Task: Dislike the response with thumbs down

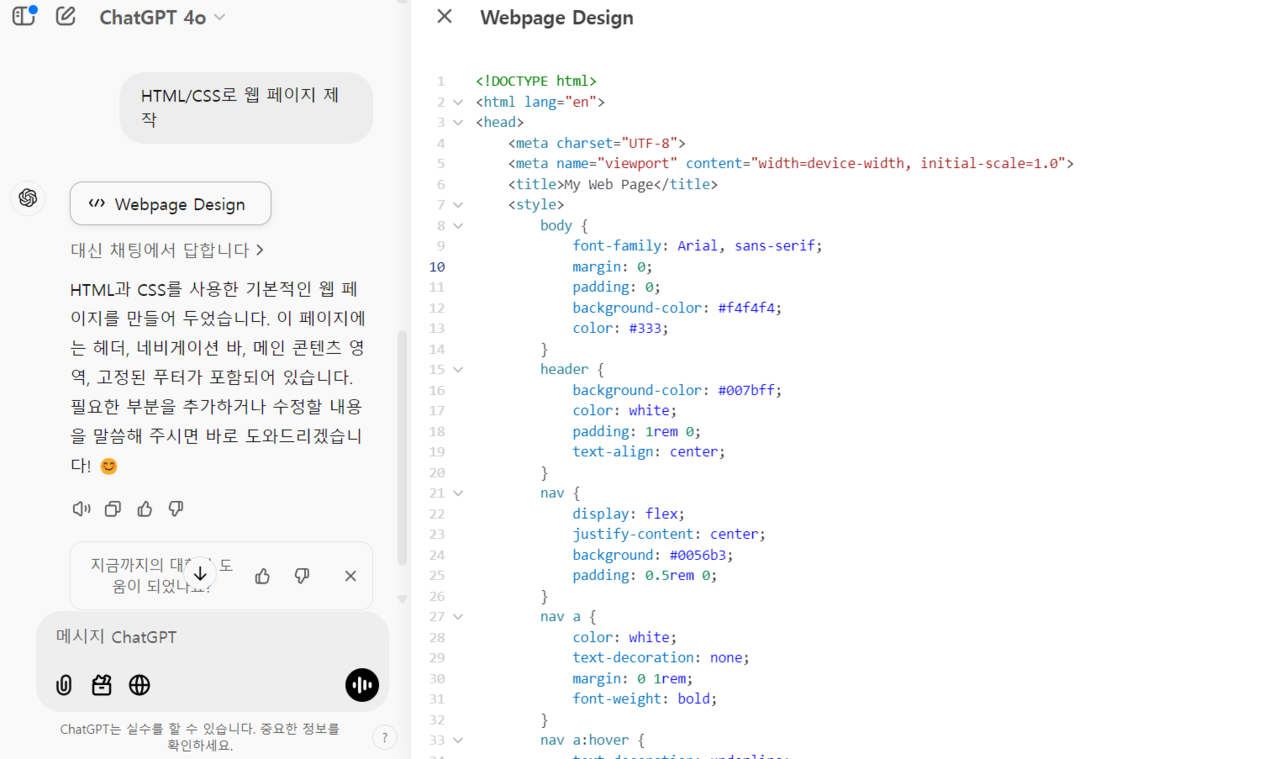Action: pos(176,509)
